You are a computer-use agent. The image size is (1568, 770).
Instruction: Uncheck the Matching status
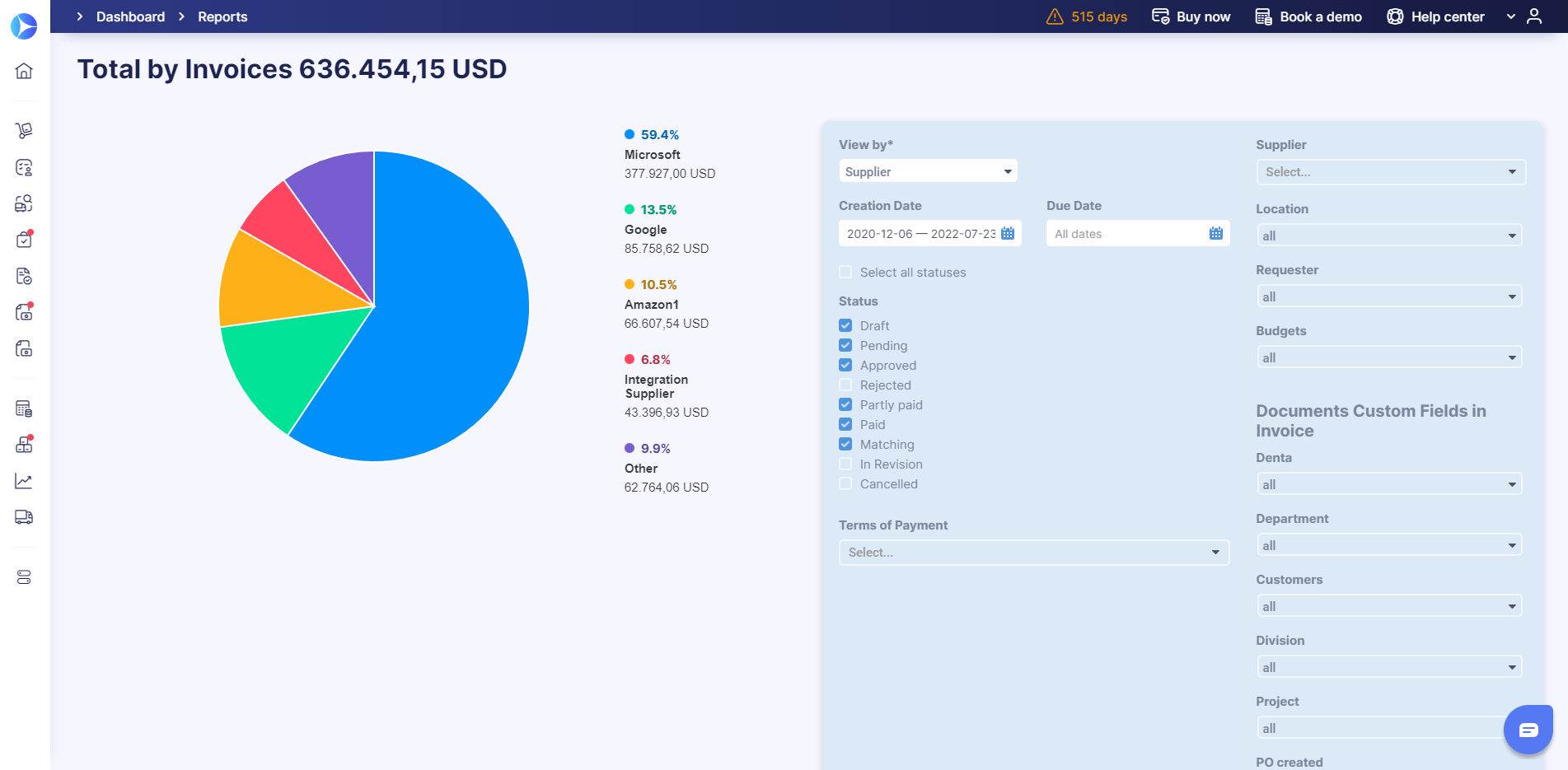pyautogui.click(x=845, y=444)
